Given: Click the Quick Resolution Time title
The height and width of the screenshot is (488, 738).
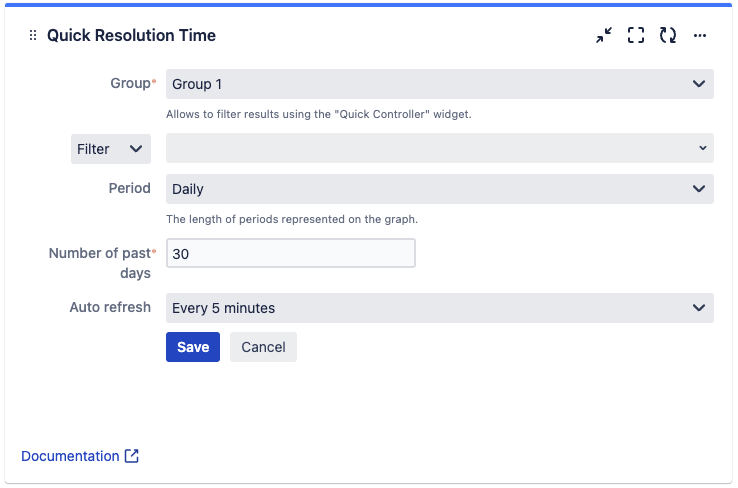Looking at the screenshot, I should pos(131,36).
